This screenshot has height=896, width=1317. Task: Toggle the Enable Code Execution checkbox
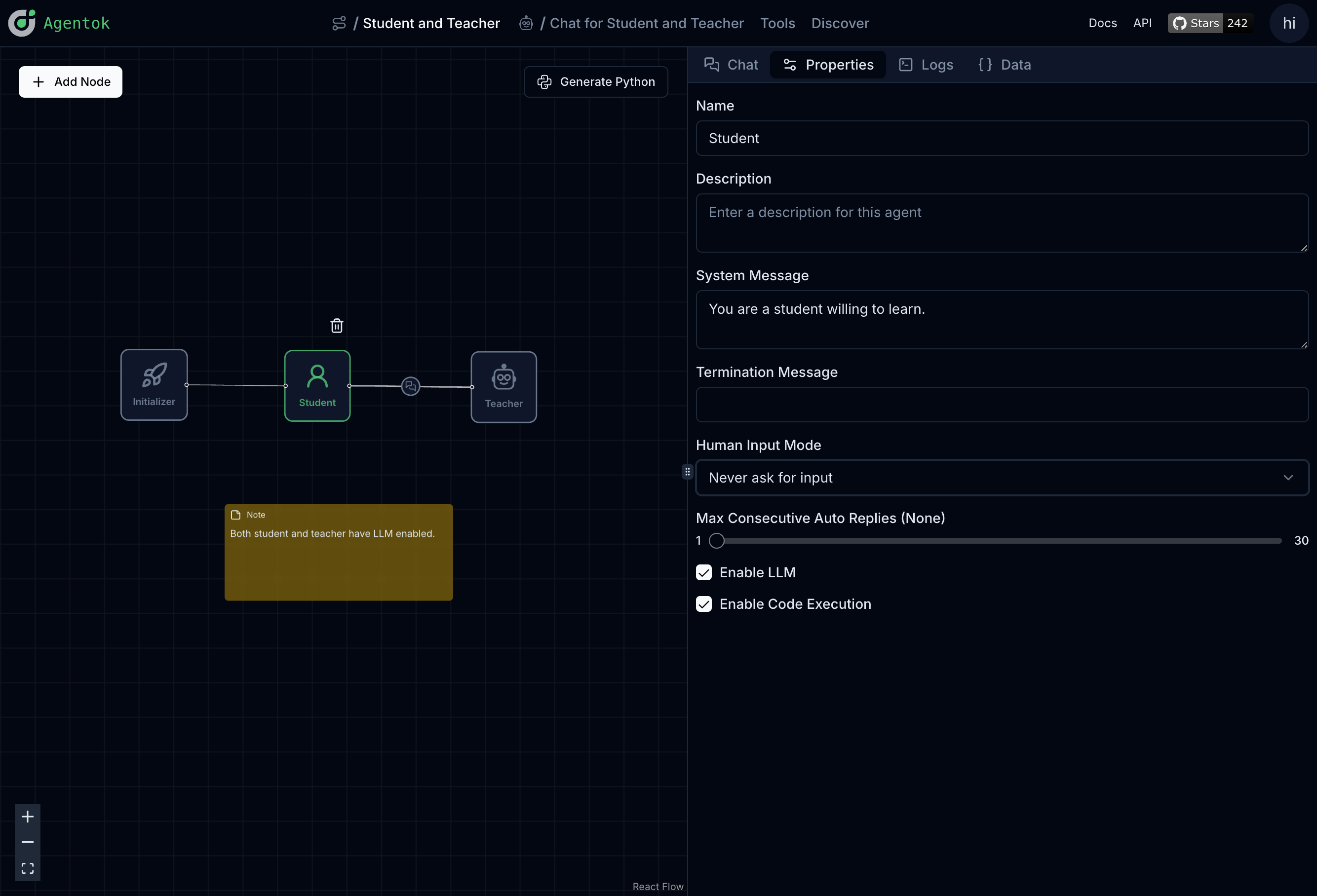[703, 604]
